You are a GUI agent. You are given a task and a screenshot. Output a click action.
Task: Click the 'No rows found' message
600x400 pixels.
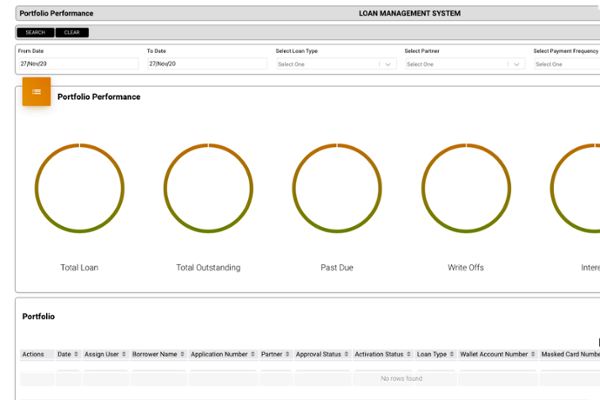[x=401, y=378]
